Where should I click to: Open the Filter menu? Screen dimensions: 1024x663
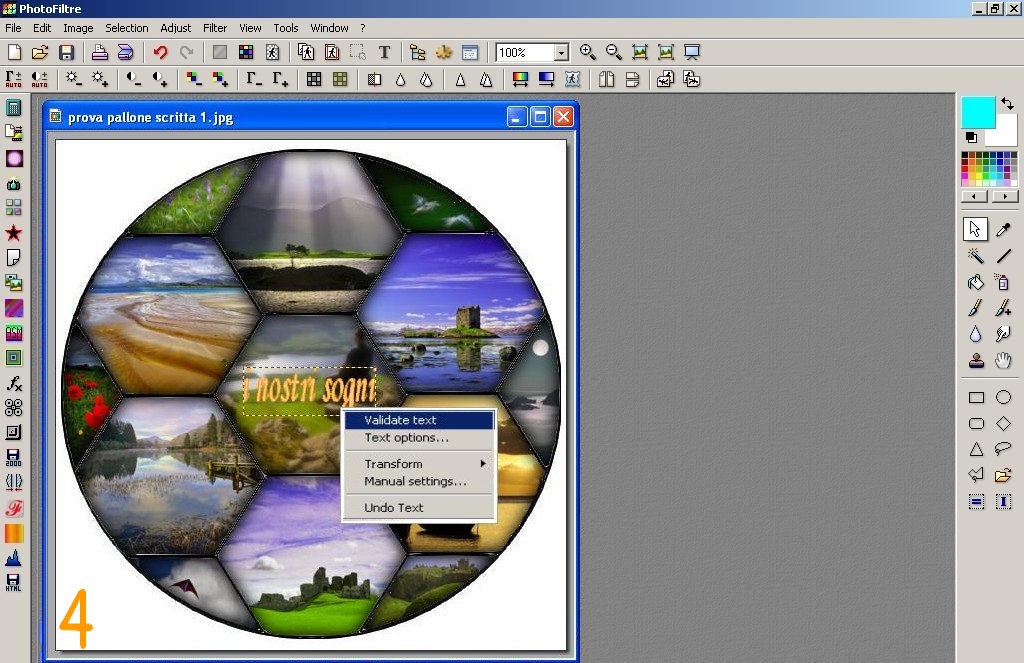pos(215,28)
